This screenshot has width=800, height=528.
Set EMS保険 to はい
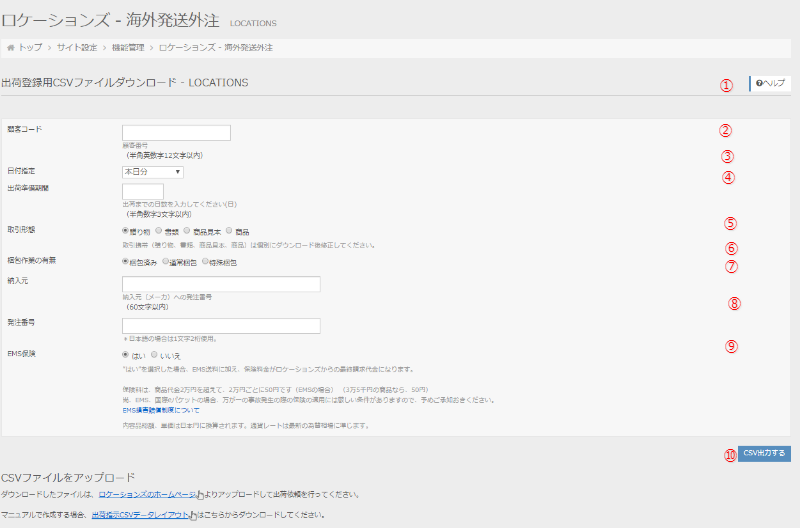(x=125, y=354)
